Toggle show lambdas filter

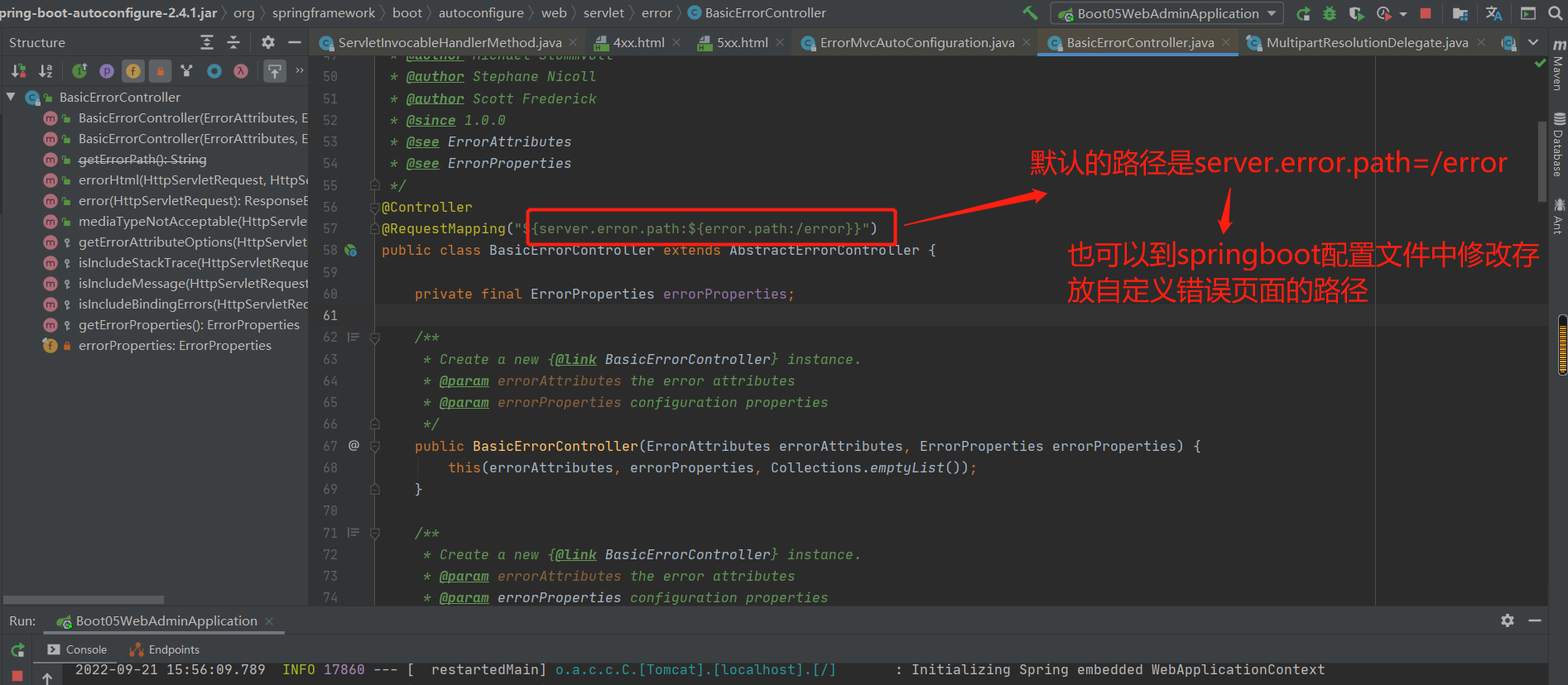click(241, 71)
